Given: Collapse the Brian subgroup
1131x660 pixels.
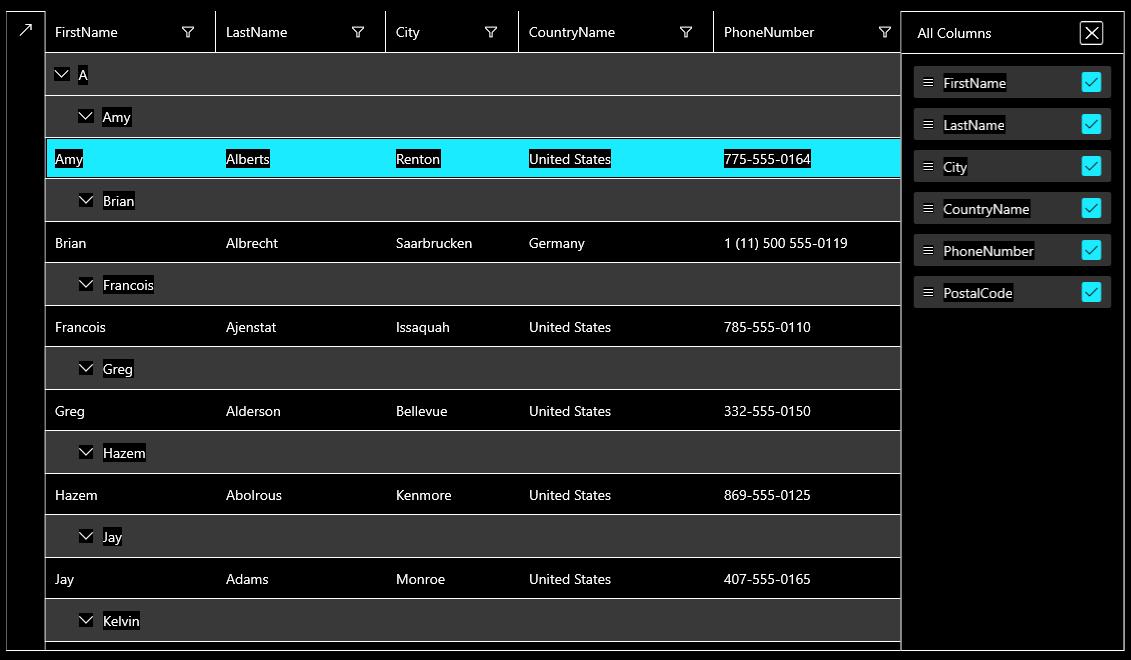Looking at the screenshot, I should 86,201.
